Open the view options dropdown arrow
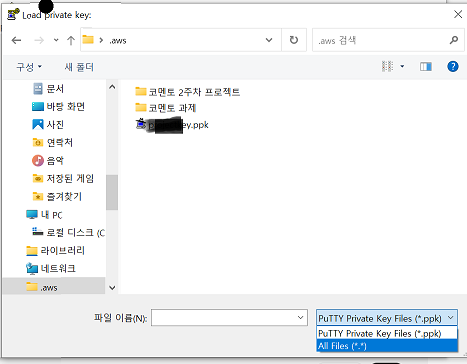467x364 pixels. (402, 66)
